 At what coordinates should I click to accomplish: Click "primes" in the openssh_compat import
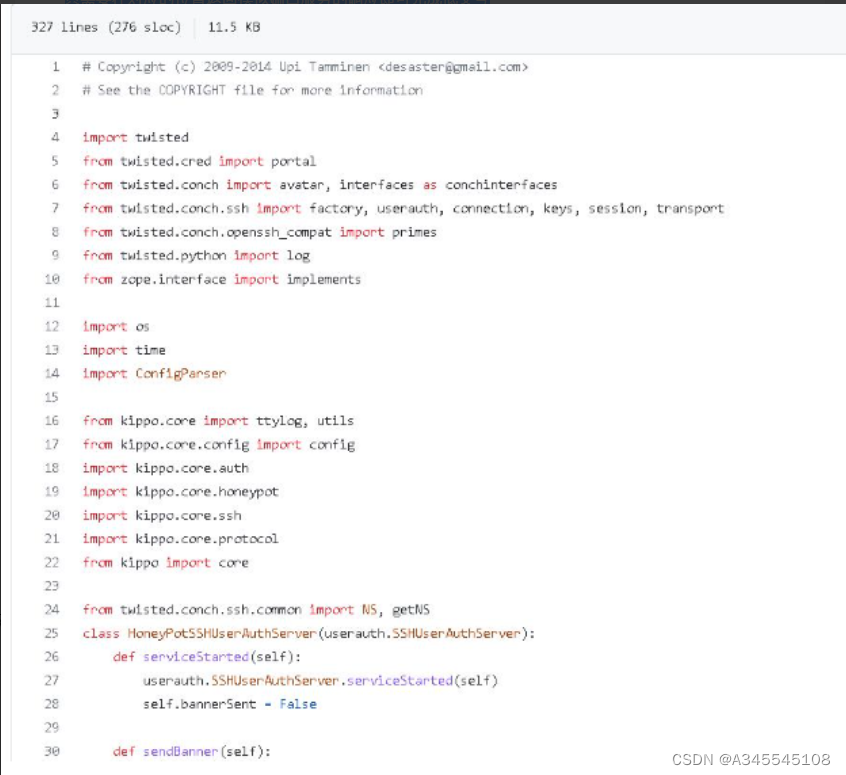pos(414,232)
